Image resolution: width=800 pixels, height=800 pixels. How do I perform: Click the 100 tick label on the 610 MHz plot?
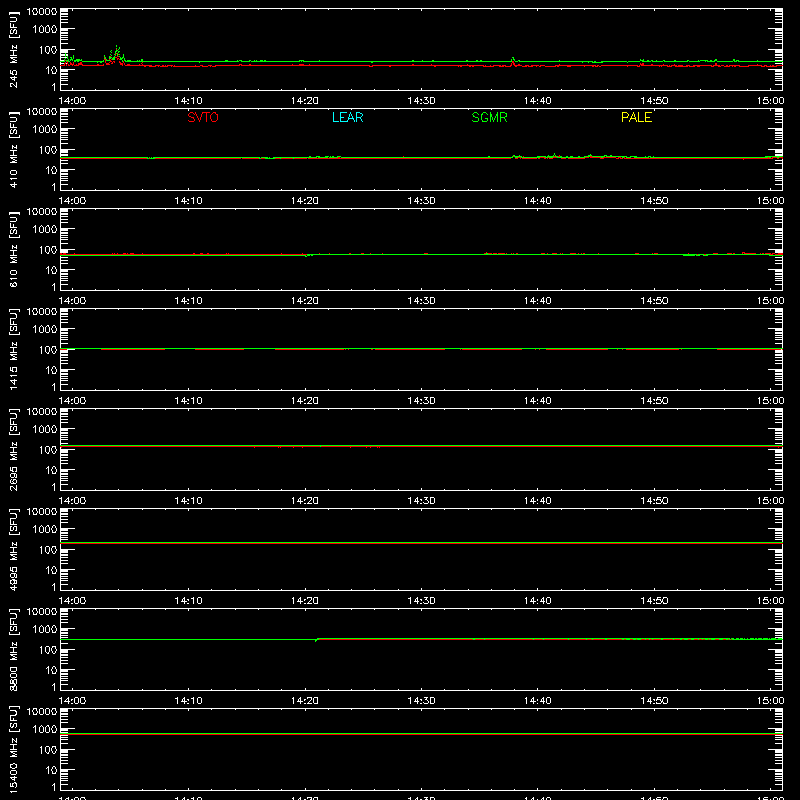point(48,250)
